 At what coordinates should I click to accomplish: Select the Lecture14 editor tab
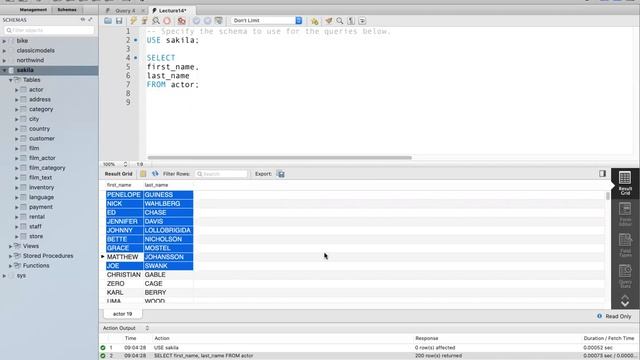pos(172,11)
